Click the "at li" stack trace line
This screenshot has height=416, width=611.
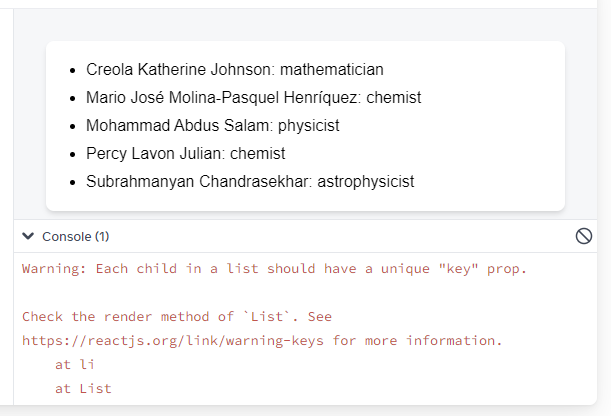(74, 365)
